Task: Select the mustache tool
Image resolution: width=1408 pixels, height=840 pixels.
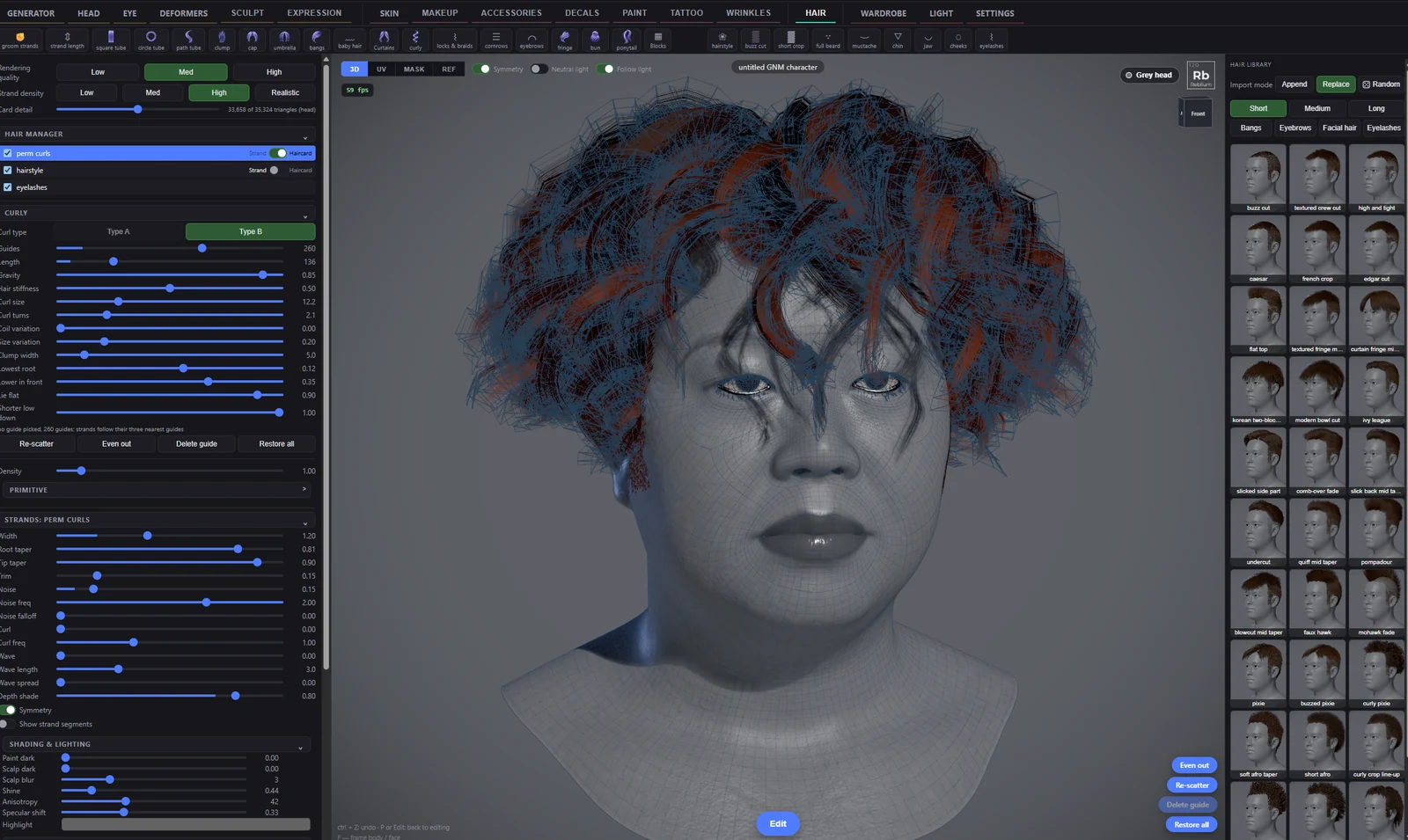Action: pos(864,40)
